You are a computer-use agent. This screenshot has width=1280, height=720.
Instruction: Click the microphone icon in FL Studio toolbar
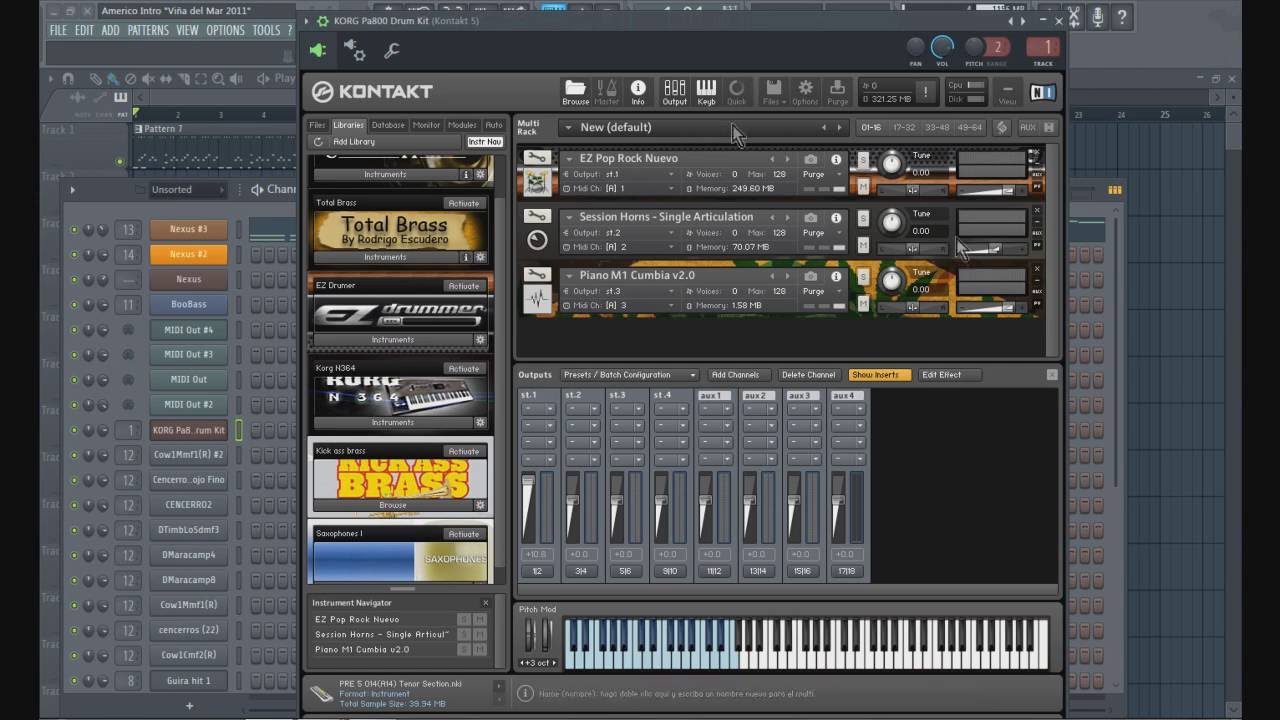click(x=1097, y=17)
